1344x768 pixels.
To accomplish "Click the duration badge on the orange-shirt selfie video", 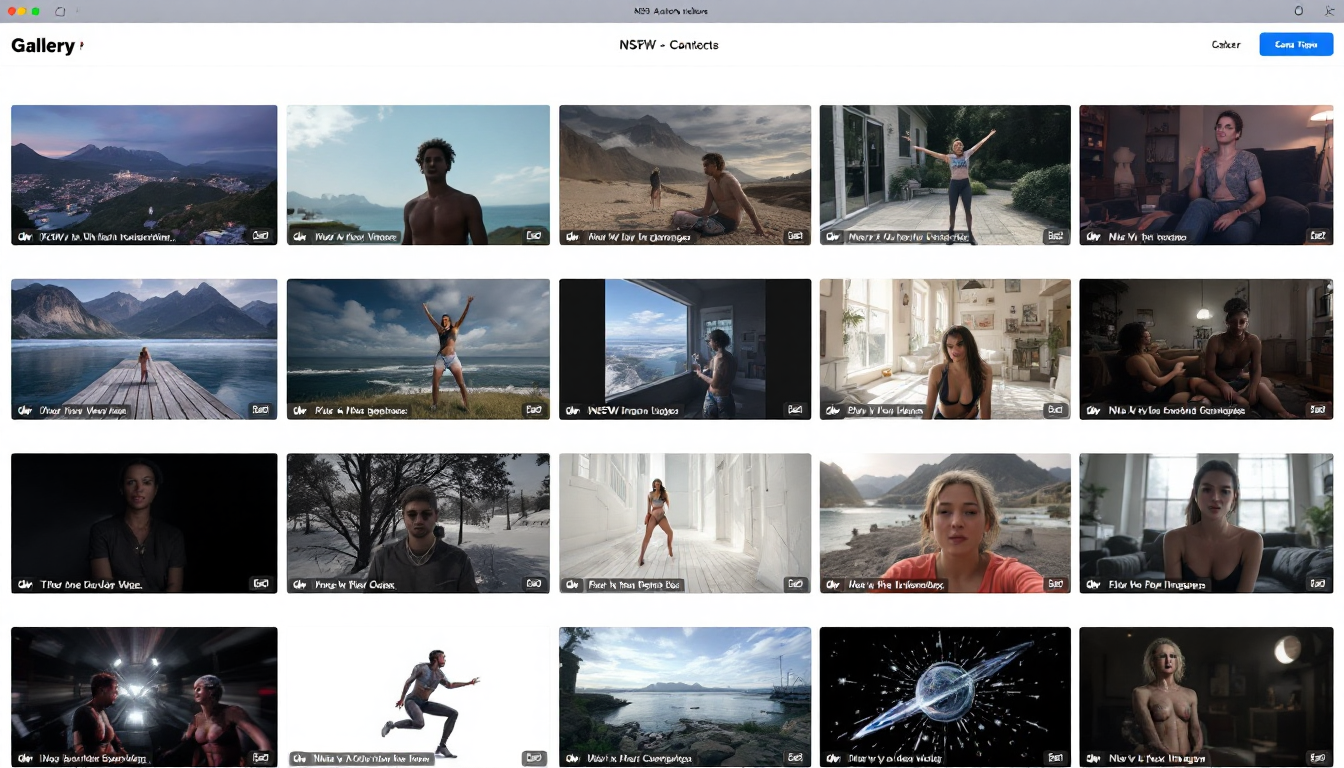I will pos(1055,583).
